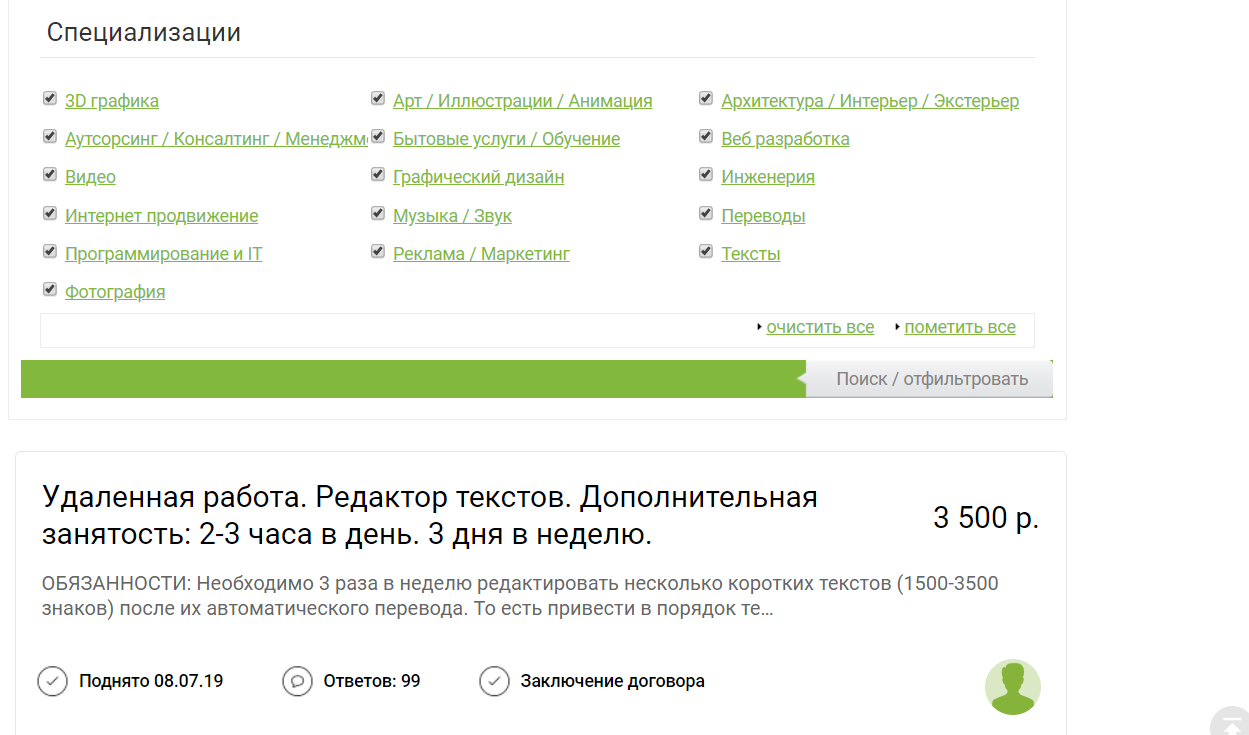Uncheck the "Переводы" checkbox
Viewport: 1249px width, 735px height.
point(706,212)
